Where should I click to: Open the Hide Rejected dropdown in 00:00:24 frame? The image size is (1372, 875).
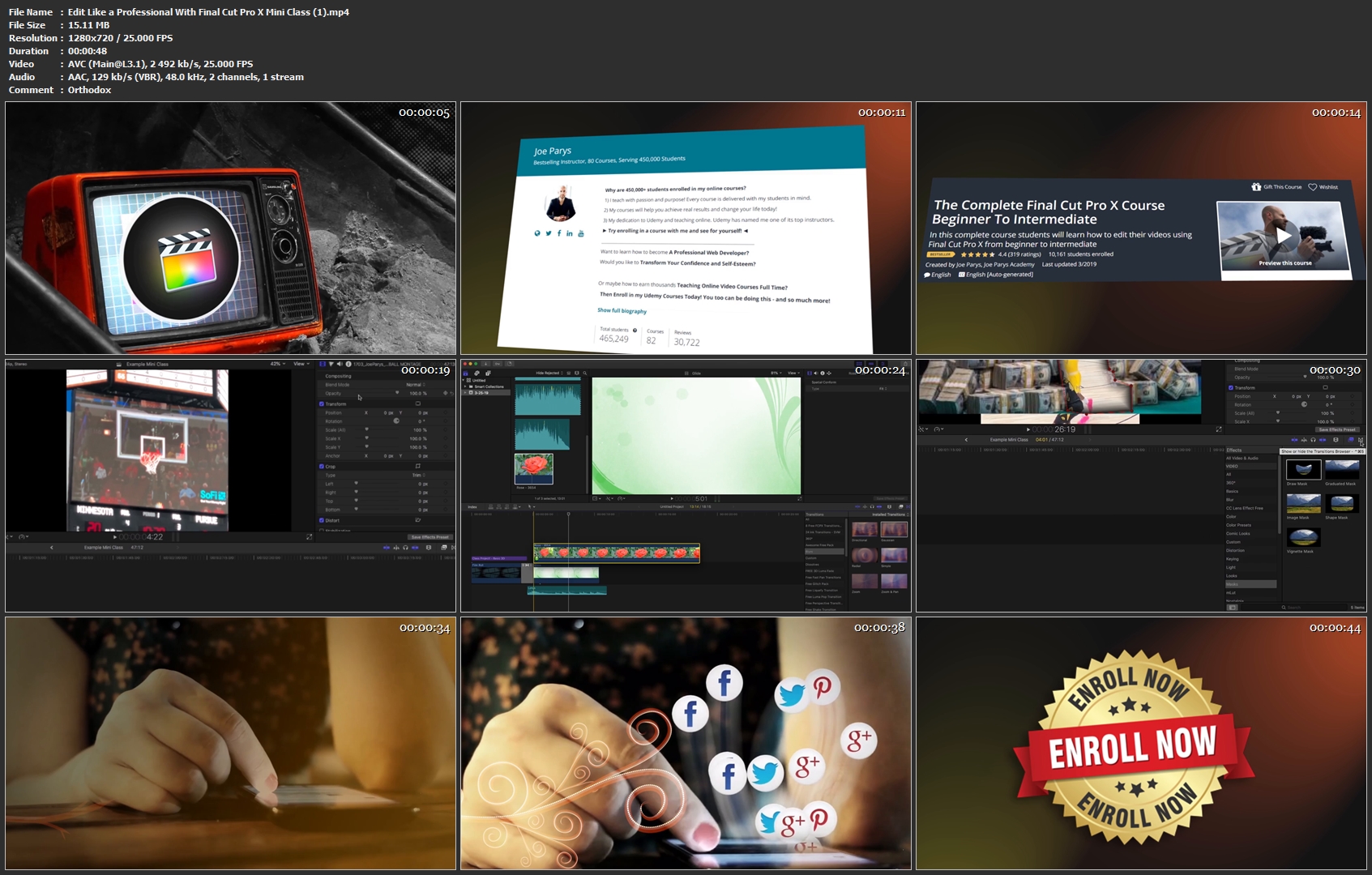click(549, 373)
